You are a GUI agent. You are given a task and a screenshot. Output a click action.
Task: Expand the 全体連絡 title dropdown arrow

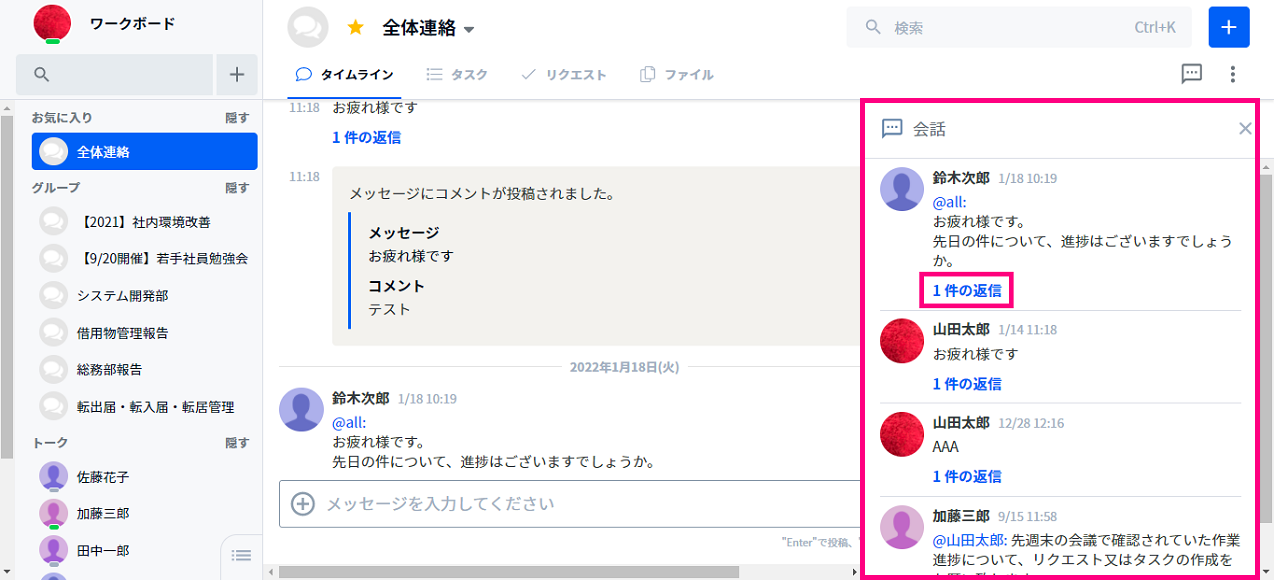point(469,29)
